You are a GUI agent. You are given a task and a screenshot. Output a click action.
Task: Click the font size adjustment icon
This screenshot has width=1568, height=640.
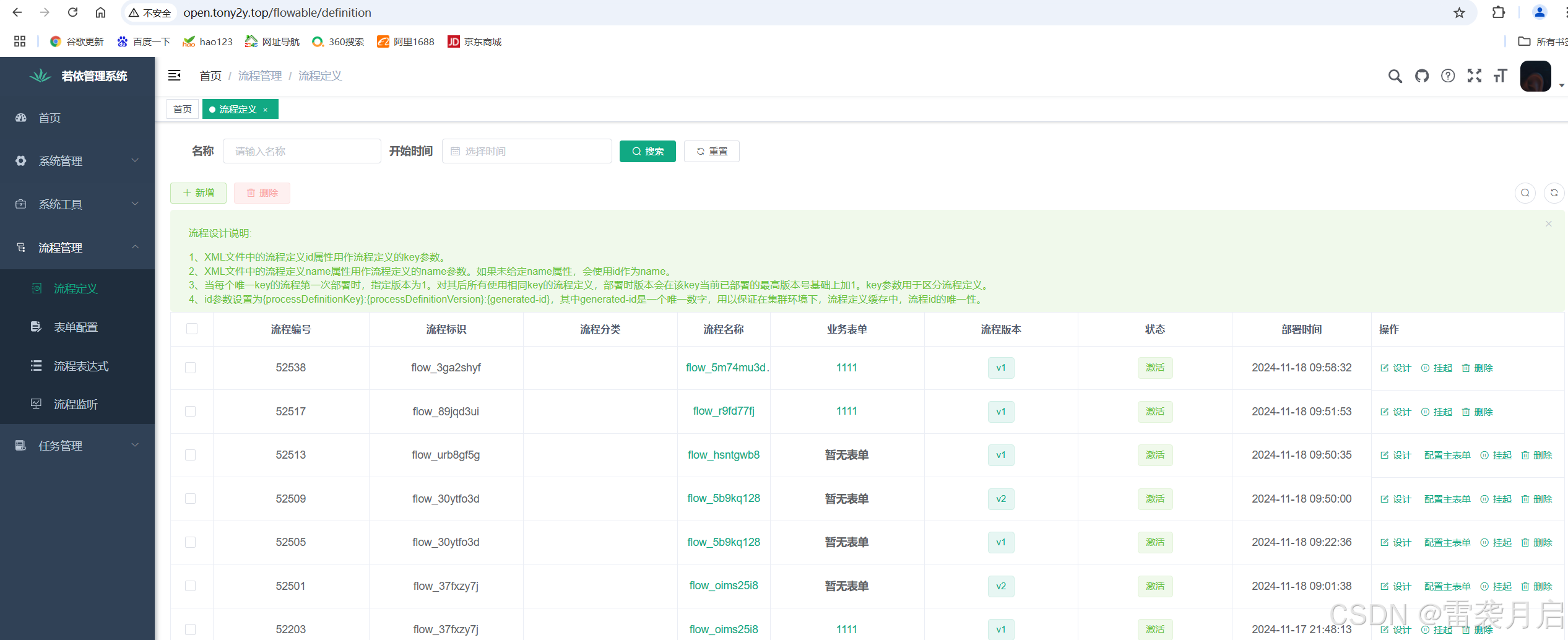pyautogui.click(x=1501, y=76)
